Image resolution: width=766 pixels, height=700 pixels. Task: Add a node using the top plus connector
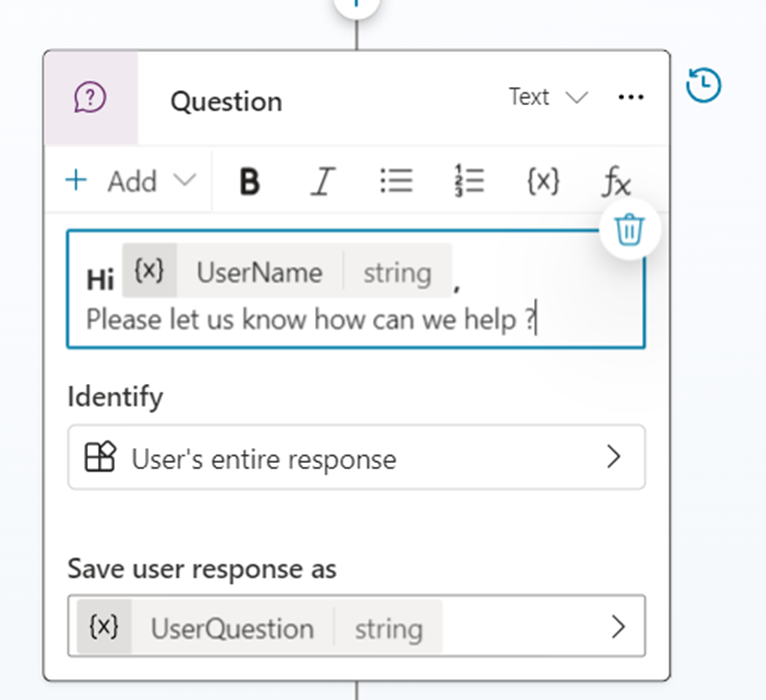pyautogui.click(x=356, y=4)
